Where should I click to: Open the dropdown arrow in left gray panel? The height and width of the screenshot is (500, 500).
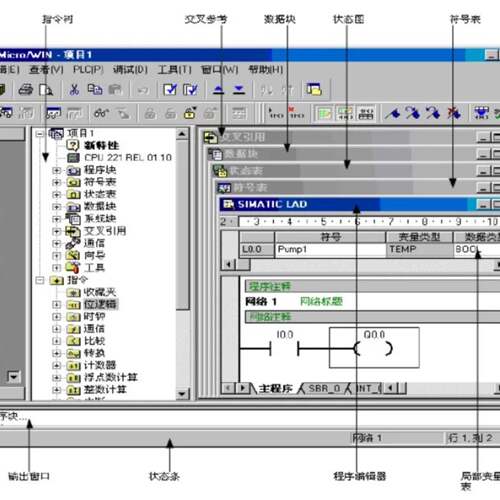pos(14,377)
